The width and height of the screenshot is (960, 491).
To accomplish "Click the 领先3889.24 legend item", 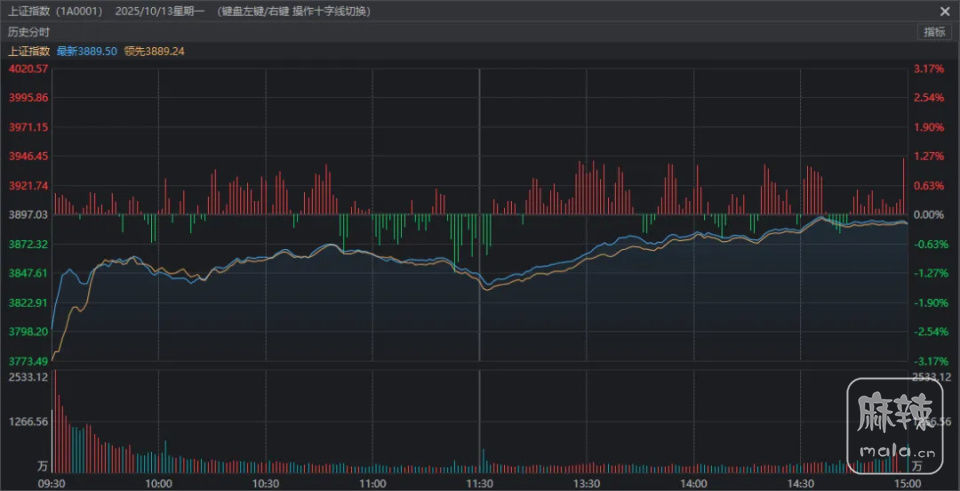I will click(x=154, y=51).
